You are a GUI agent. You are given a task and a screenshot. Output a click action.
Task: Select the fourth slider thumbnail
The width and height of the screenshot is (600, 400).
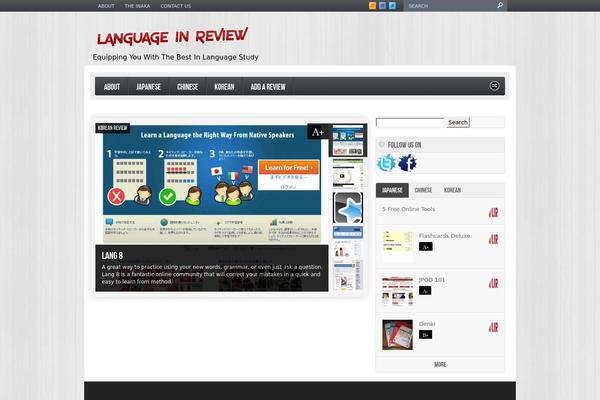pos(348,241)
